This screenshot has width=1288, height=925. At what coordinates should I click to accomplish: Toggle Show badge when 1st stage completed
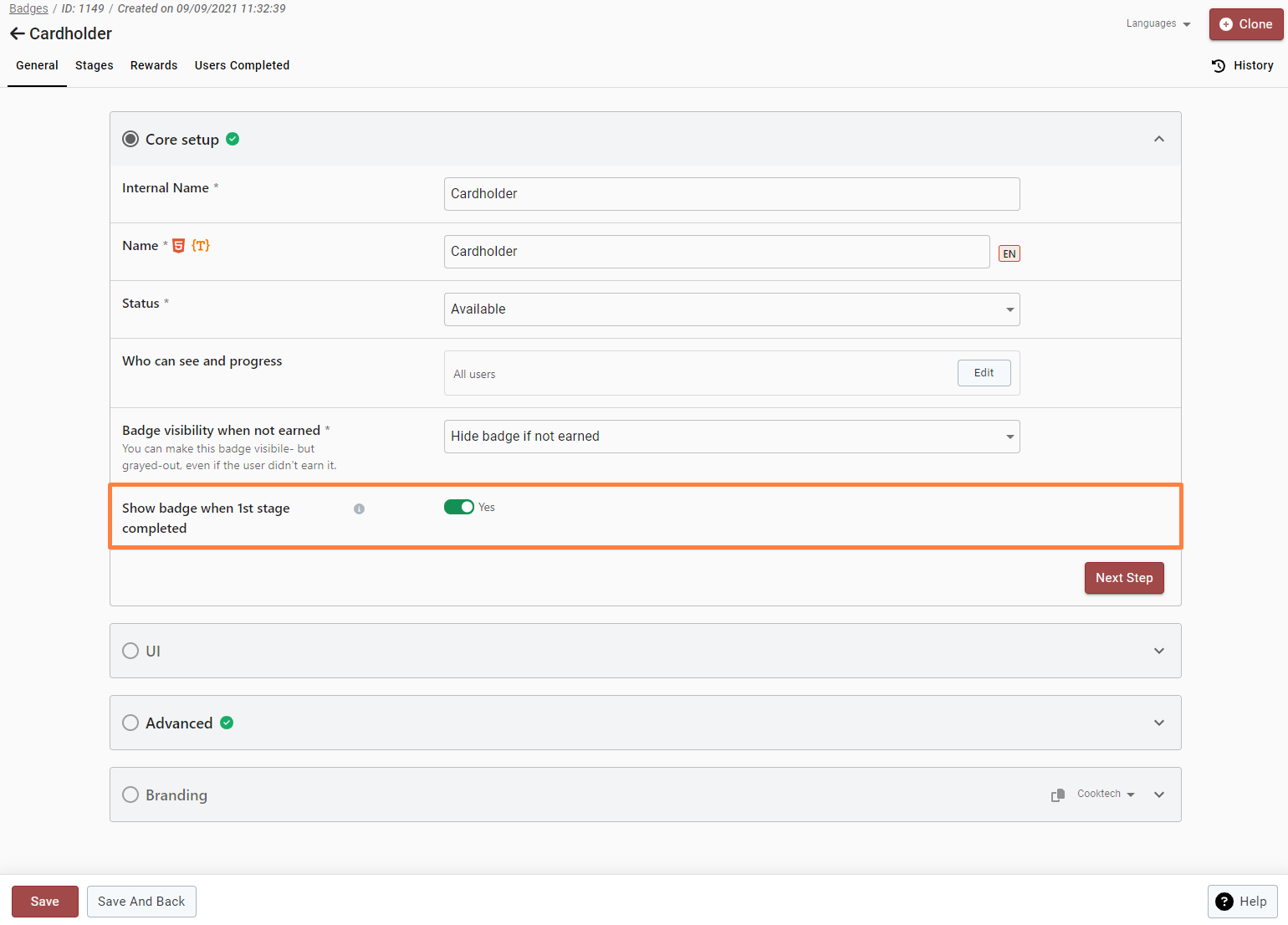pyautogui.click(x=458, y=507)
